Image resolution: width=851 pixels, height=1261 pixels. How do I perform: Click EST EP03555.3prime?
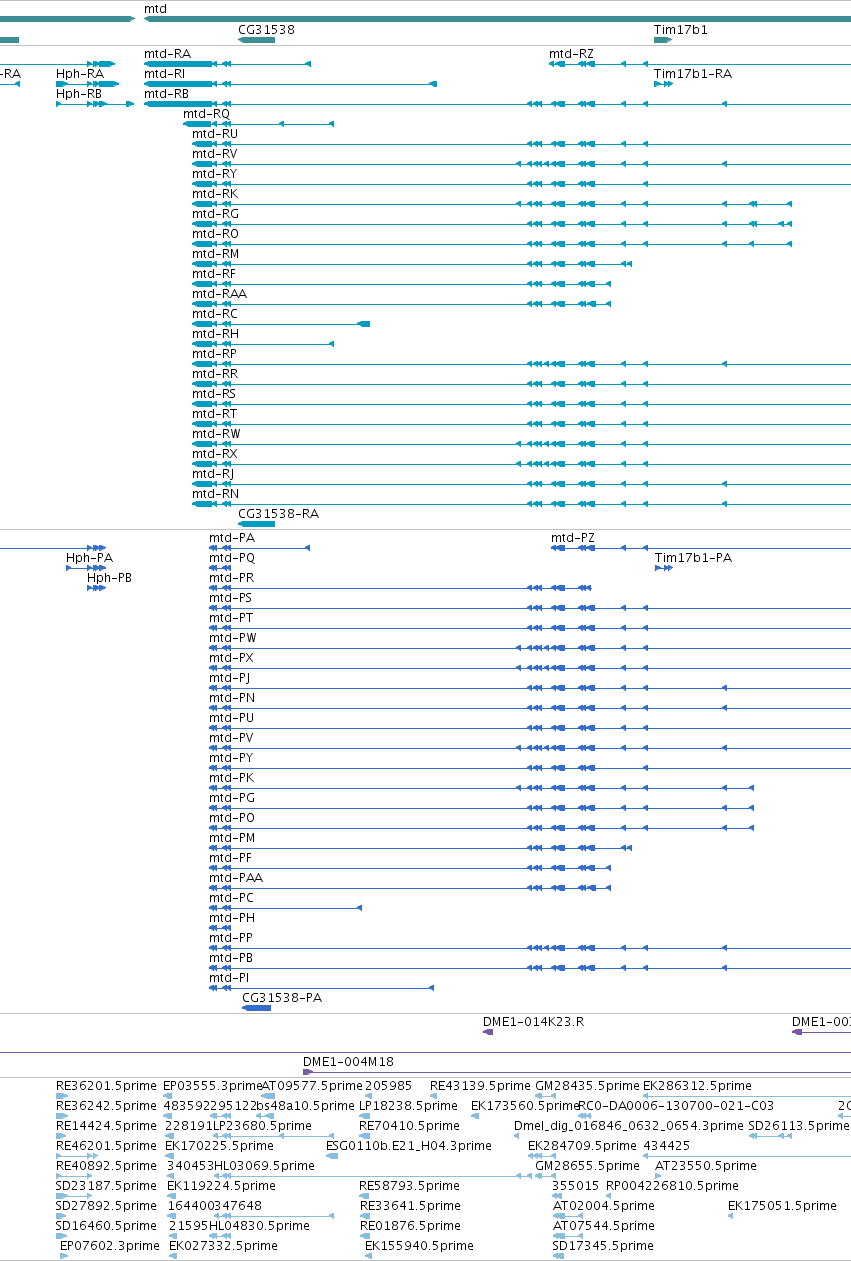click(212, 1086)
